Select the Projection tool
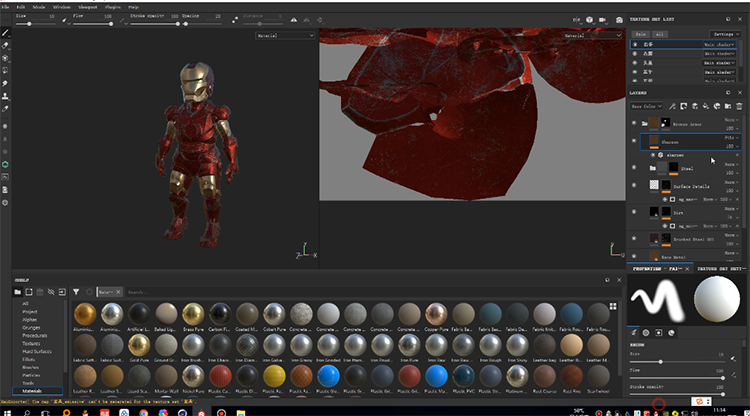 point(6,58)
